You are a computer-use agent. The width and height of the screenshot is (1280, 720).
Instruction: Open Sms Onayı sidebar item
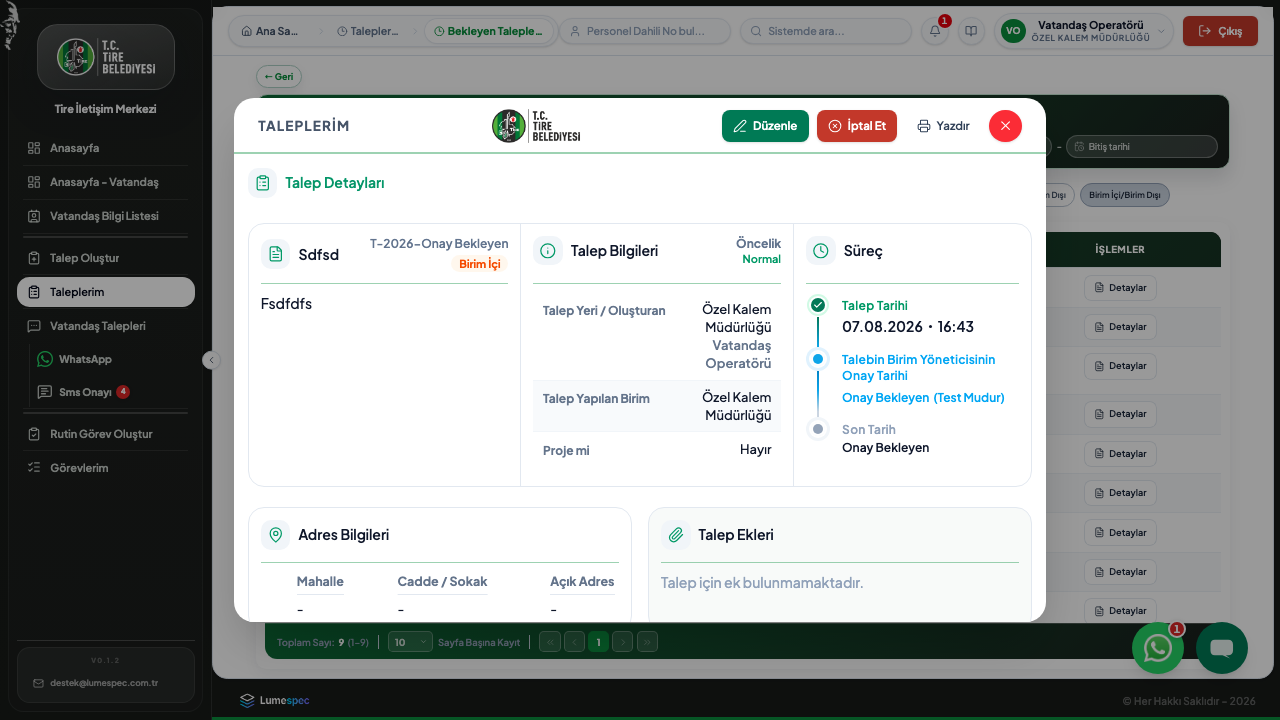click(84, 392)
